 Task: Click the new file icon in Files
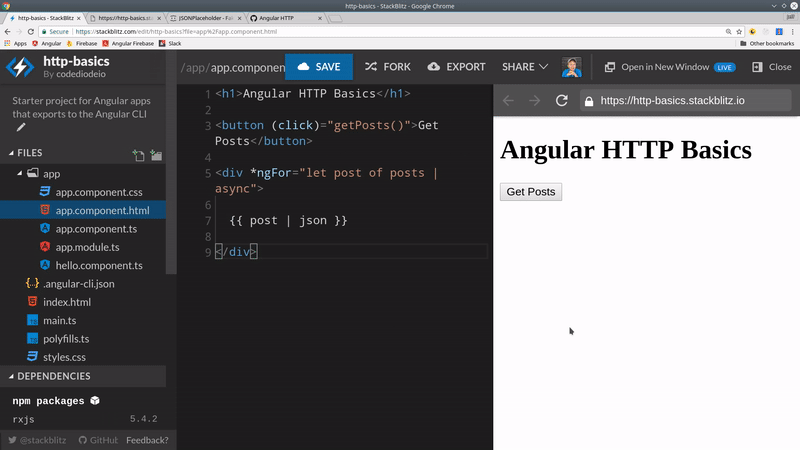tap(138, 155)
